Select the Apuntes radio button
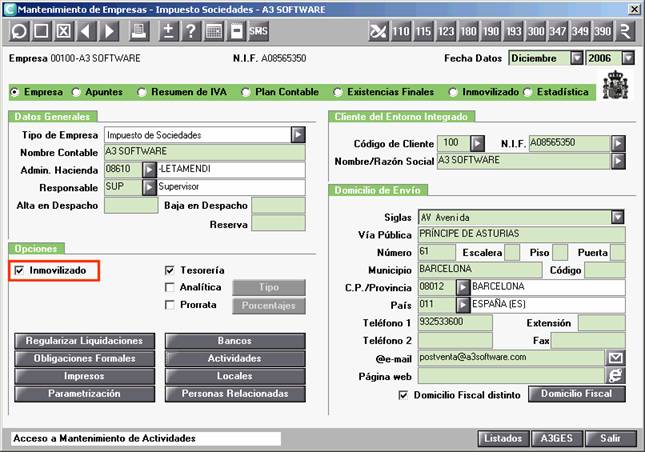This screenshot has height=452, width=645. point(76,92)
